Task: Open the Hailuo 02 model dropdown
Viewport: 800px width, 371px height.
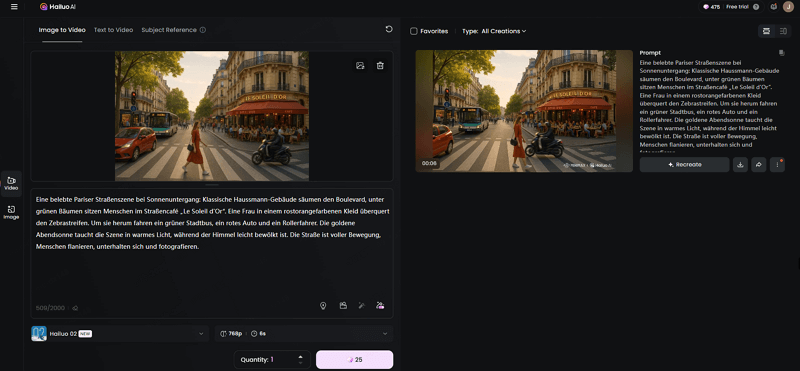Action: tap(120, 334)
